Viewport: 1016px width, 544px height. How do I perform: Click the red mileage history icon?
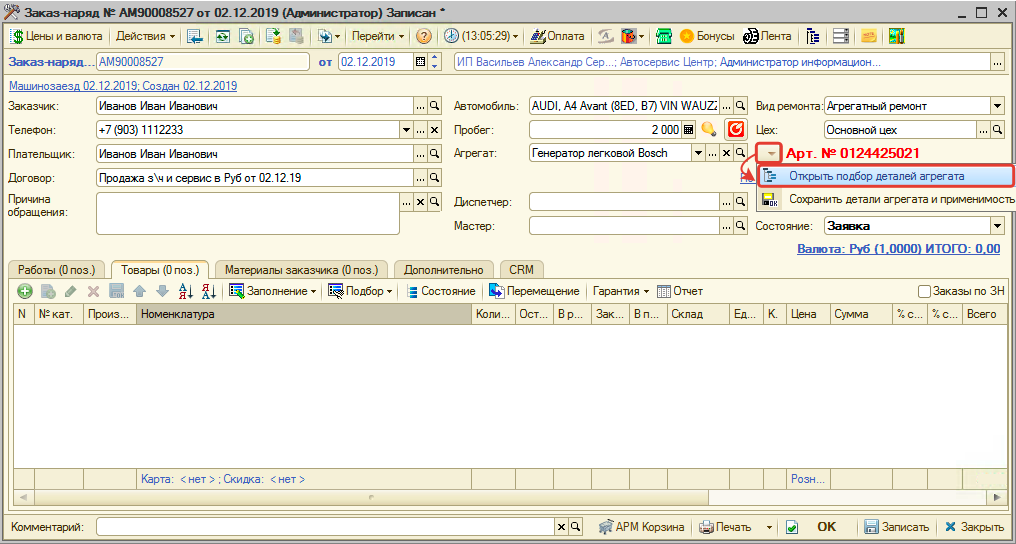(736, 129)
